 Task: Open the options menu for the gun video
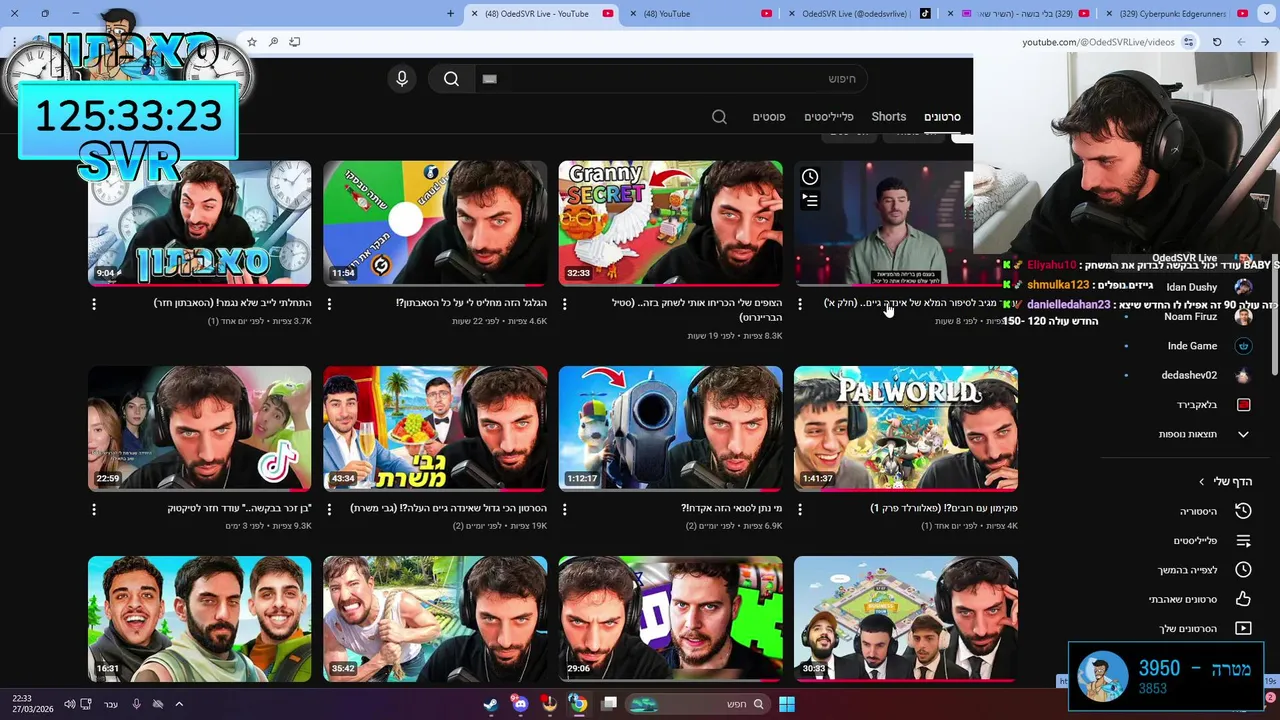[564, 509]
